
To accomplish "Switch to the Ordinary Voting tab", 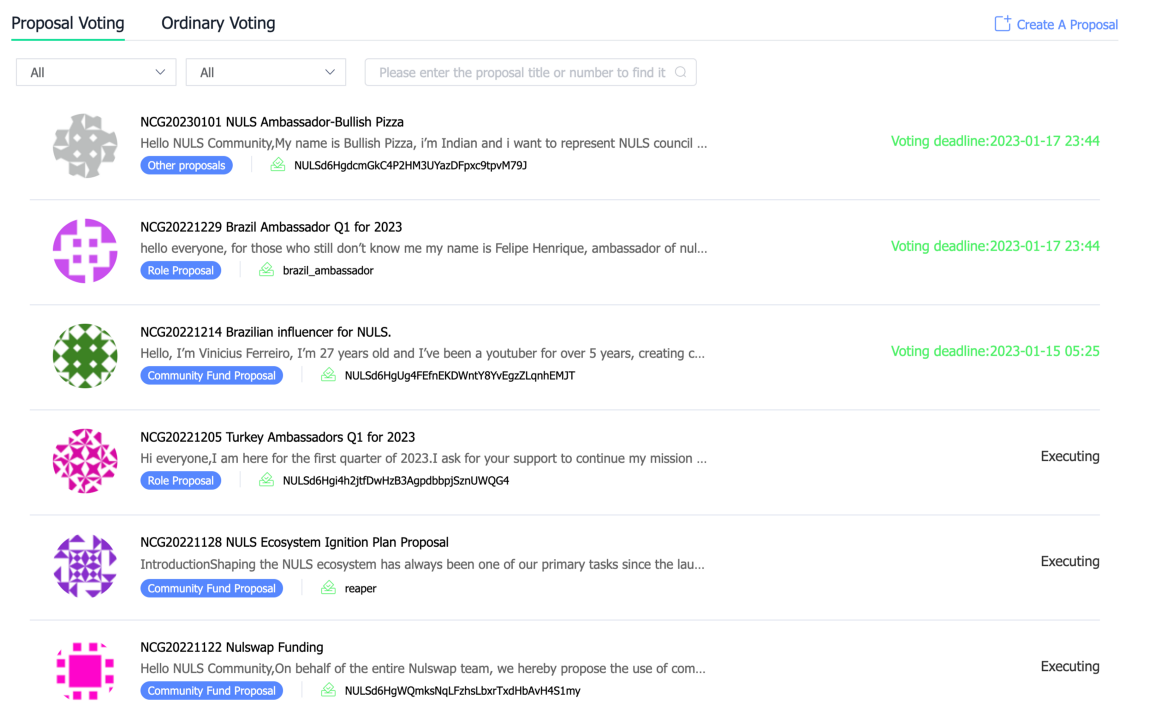I will point(218,23).
